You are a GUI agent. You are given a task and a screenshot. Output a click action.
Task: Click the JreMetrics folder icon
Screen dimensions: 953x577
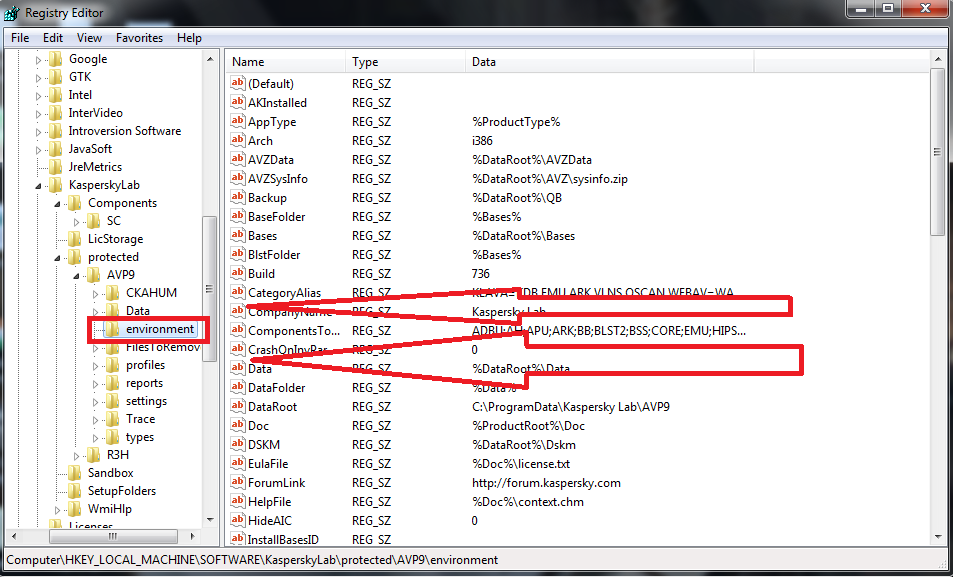(x=56, y=167)
